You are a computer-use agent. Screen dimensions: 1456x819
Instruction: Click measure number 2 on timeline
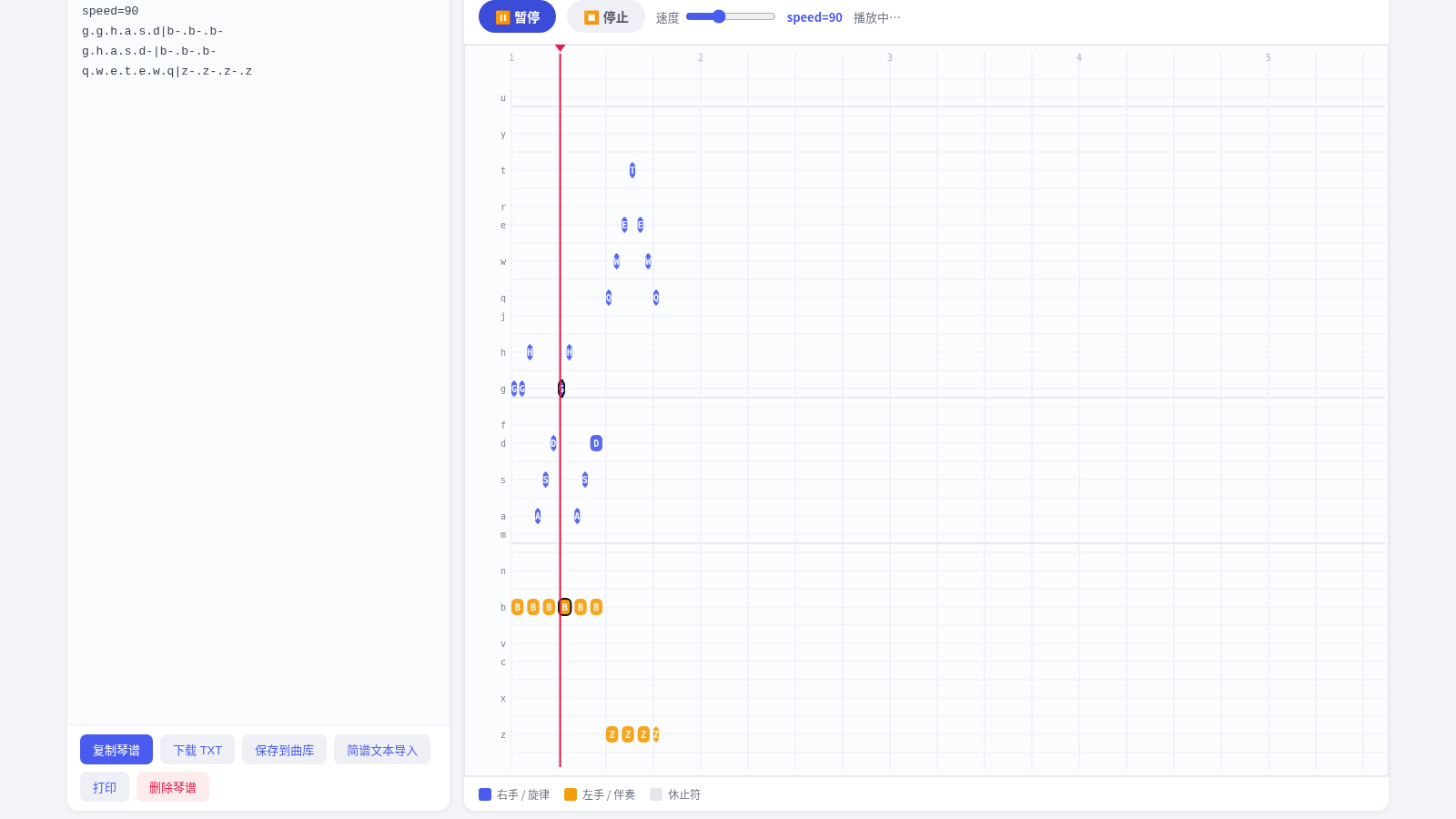pyautogui.click(x=701, y=57)
